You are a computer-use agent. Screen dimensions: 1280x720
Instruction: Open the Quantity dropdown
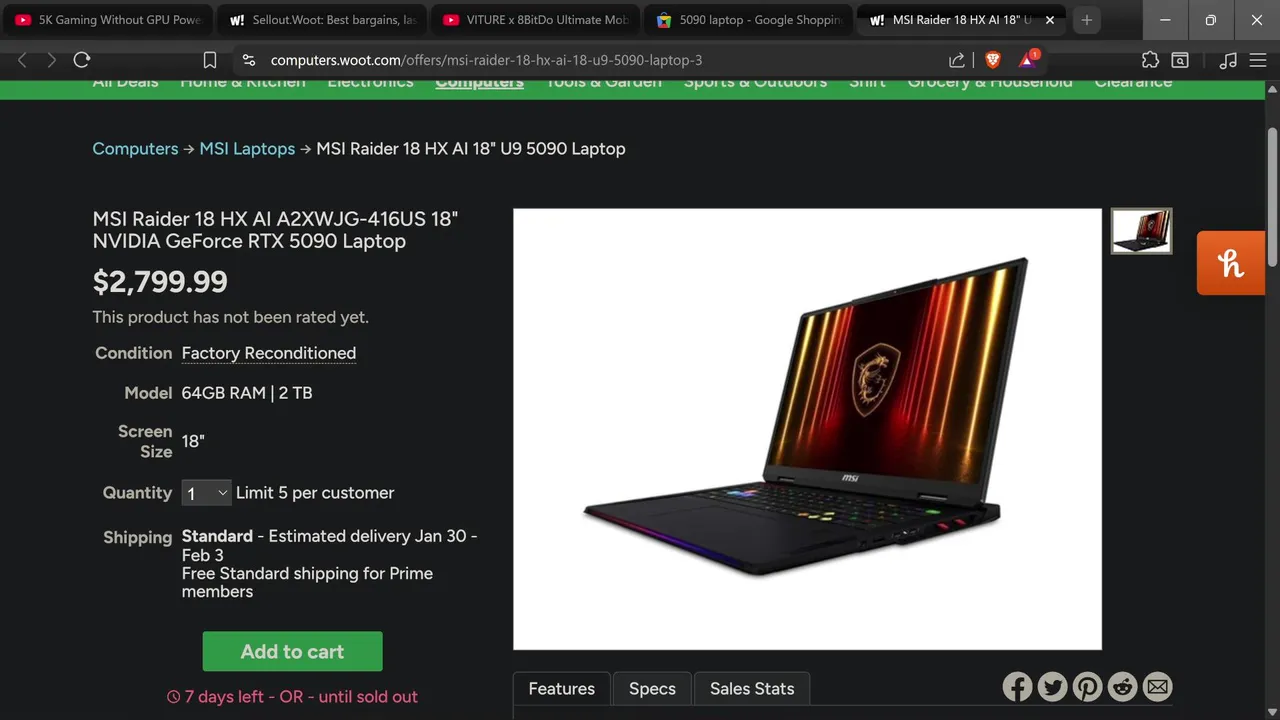click(x=206, y=493)
